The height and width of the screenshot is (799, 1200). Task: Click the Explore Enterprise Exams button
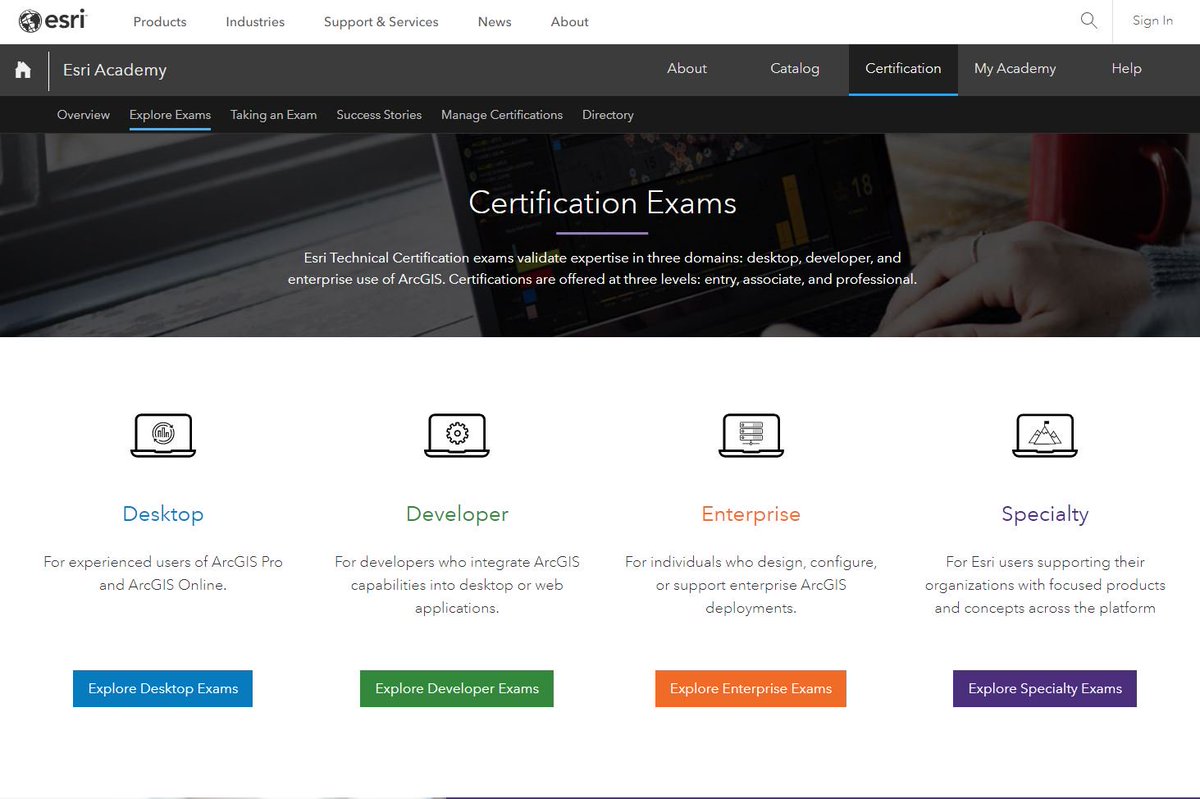coord(751,689)
